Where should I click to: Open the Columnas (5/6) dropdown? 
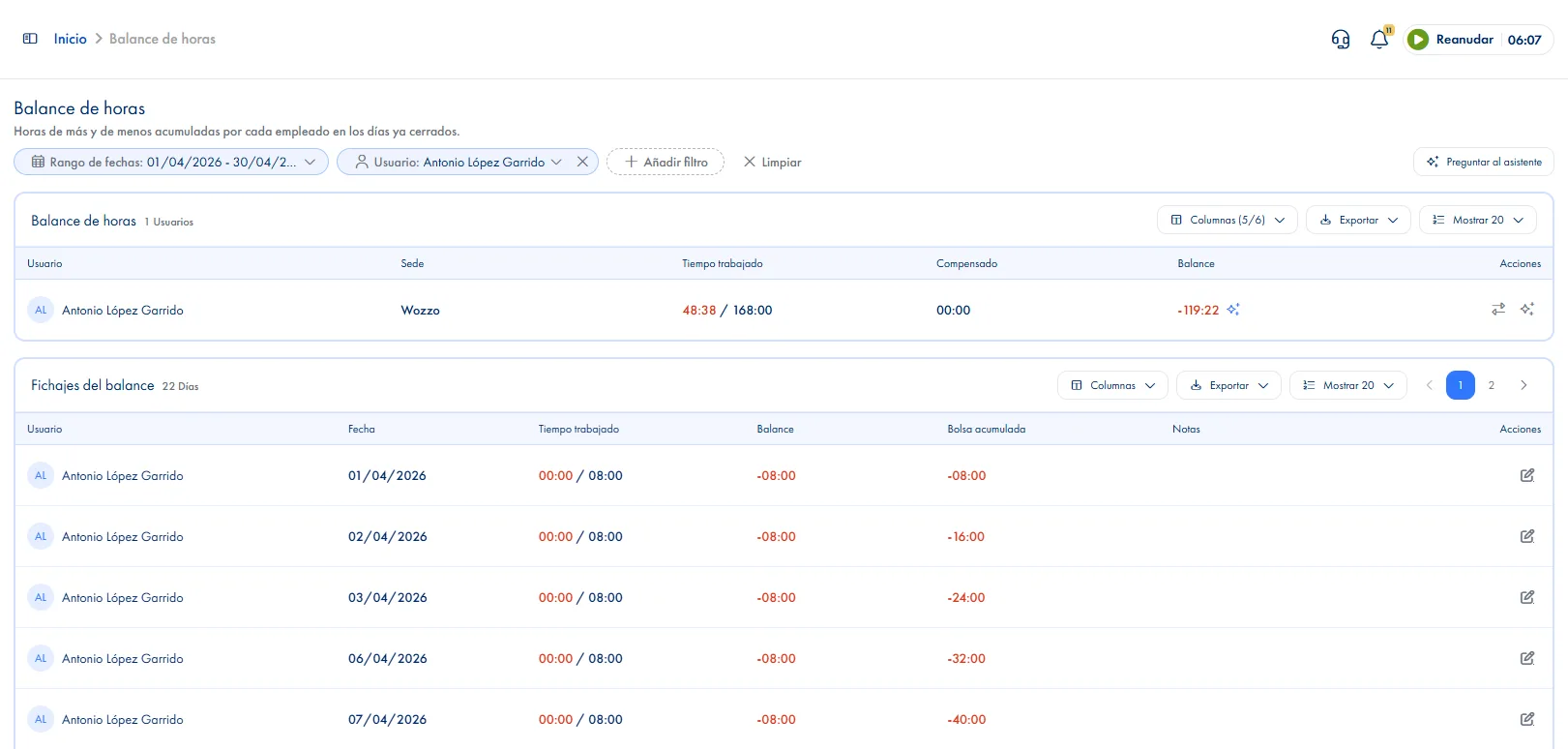coord(1227,220)
